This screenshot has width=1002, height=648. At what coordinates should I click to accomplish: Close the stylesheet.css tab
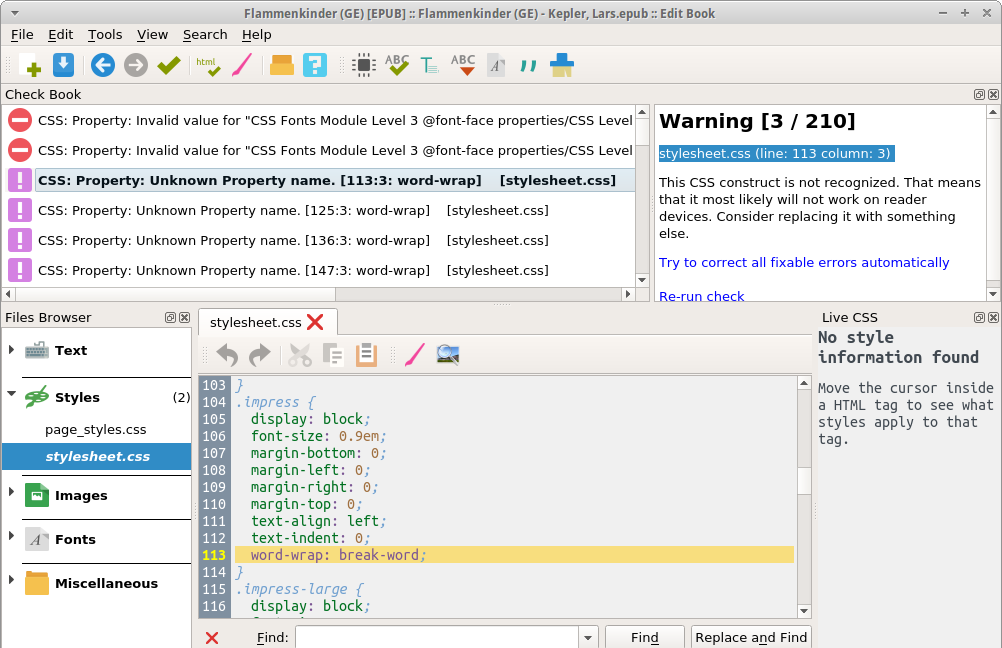pos(315,322)
